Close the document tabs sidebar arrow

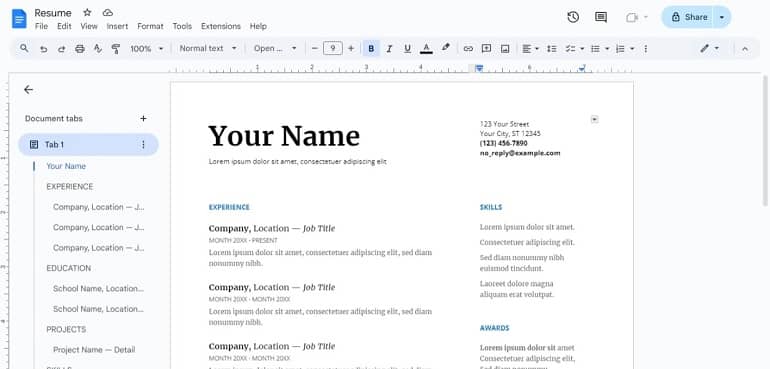point(28,89)
